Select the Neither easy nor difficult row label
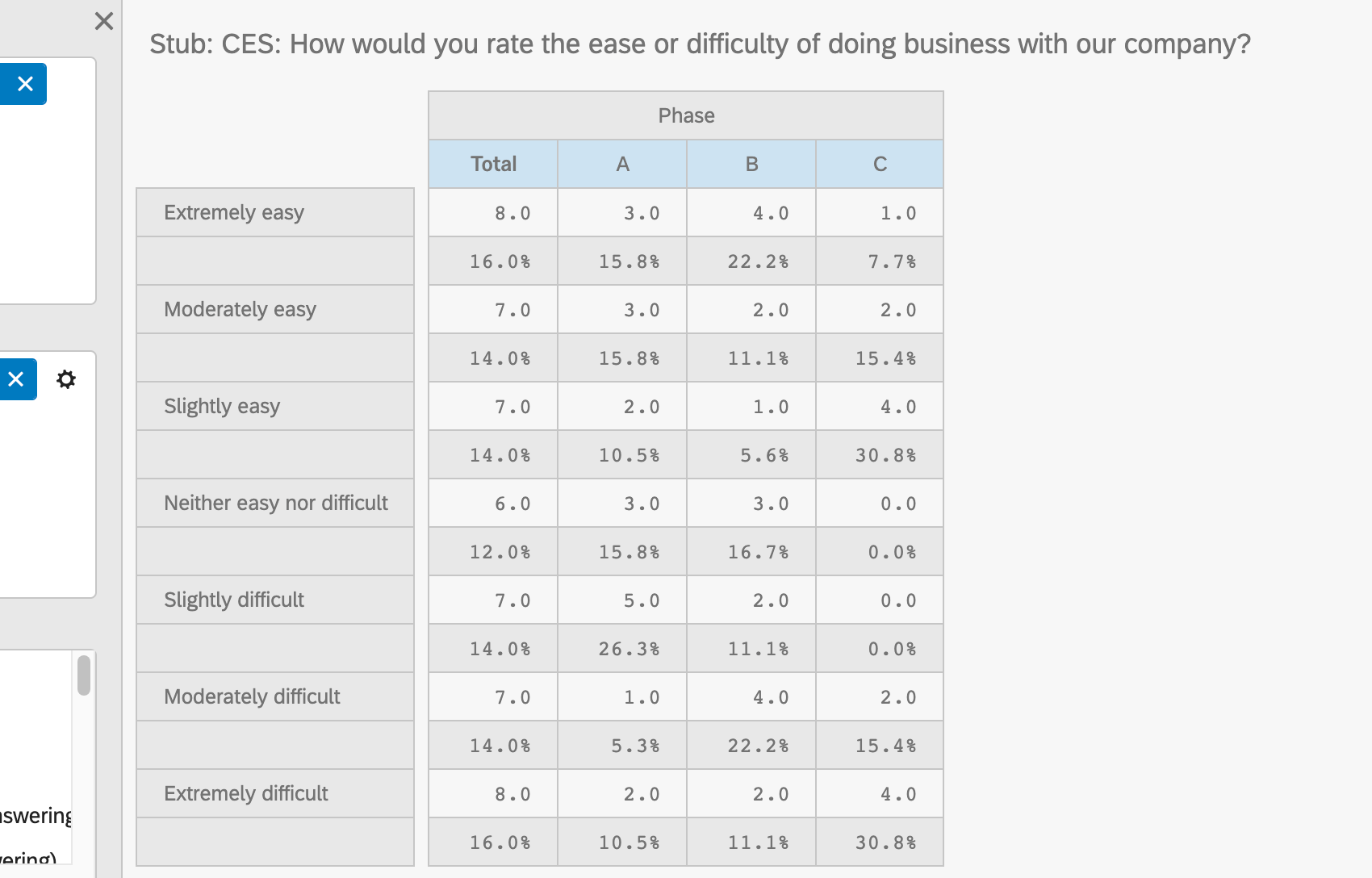Viewport: 1372px width, 878px height. (276, 503)
